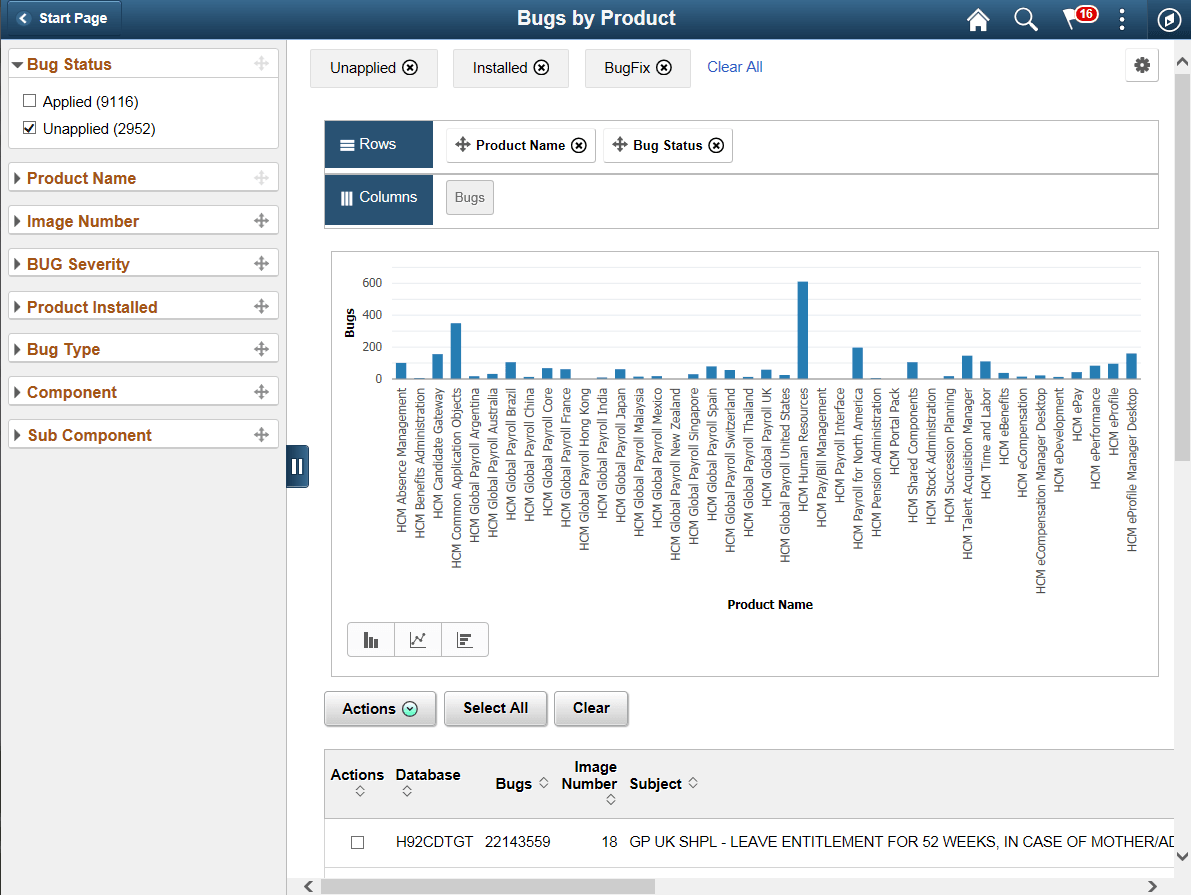Open the NavBar compass icon
Screen dimensions: 1191x895
coord(1168,19)
